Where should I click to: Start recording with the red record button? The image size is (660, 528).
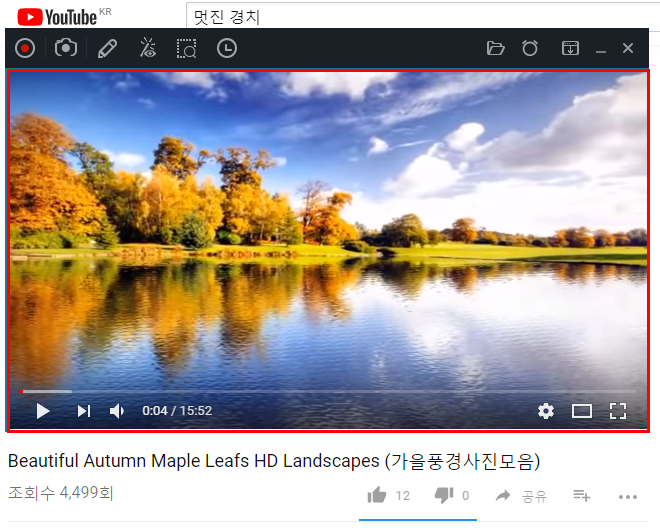pos(25,48)
